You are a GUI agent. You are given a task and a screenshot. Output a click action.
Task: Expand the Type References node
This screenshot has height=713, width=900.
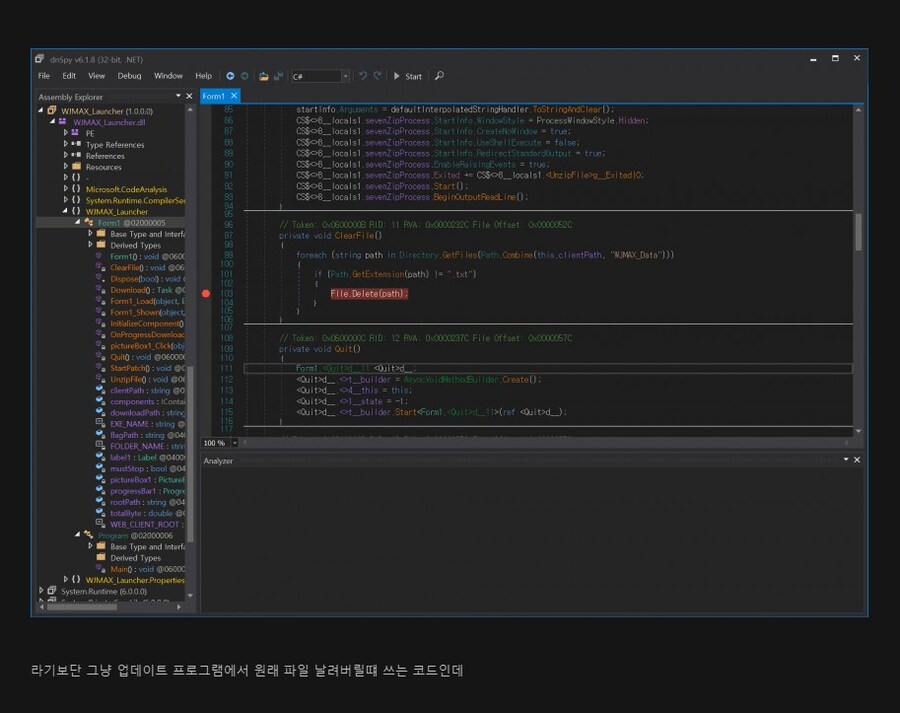click(x=65, y=144)
